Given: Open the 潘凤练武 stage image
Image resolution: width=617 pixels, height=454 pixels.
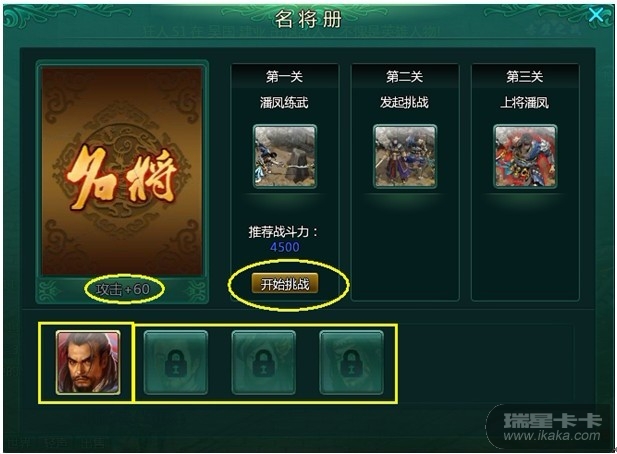Looking at the screenshot, I should [x=284, y=156].
